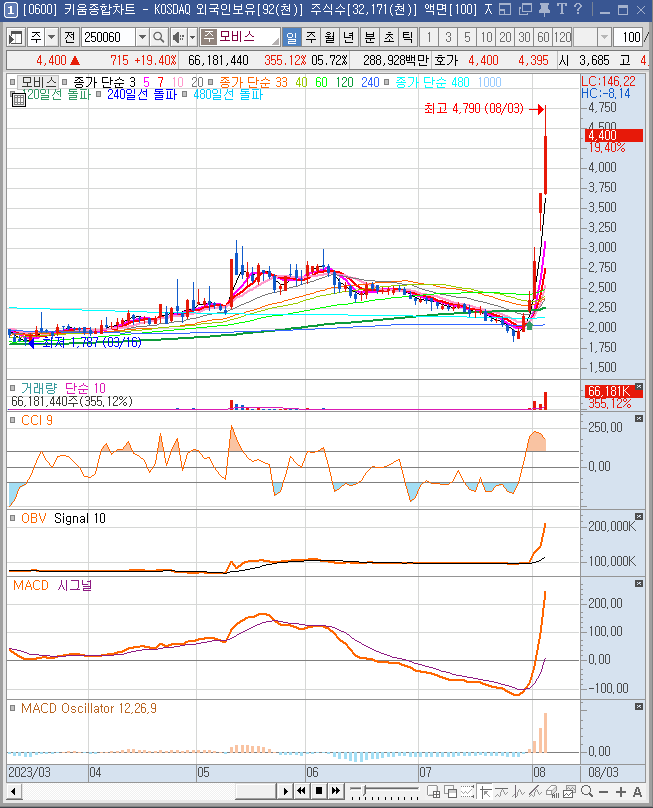Screen dimensions: 653x808
Task: Select the 60 interval button
Action: point(543,37)
